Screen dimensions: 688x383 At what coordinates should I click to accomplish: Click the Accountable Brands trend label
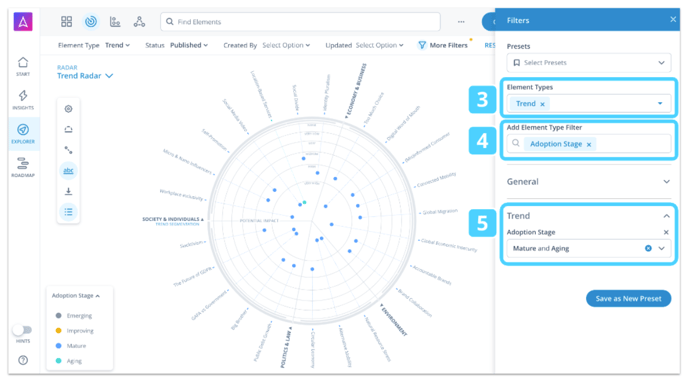[432, 275]
